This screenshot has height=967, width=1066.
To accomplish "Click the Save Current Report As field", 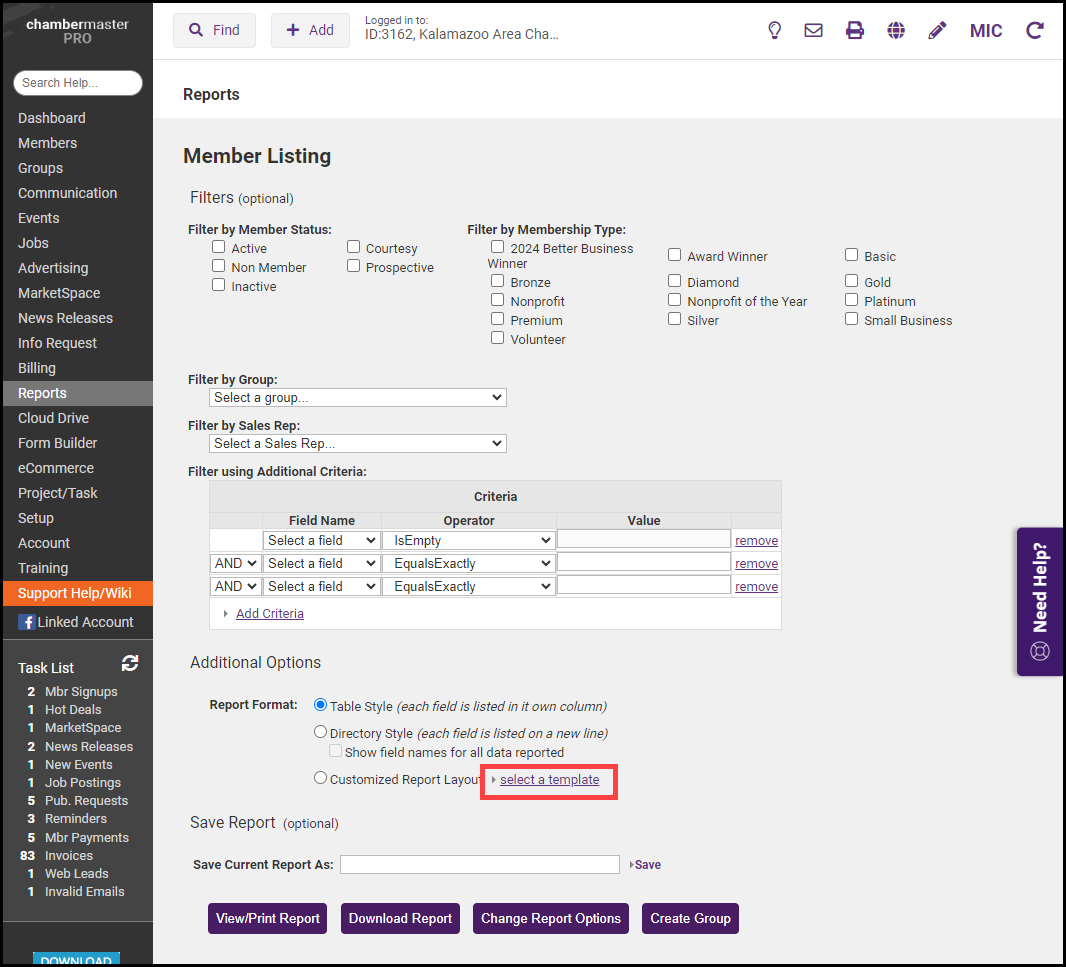I will tap(480, 865).
